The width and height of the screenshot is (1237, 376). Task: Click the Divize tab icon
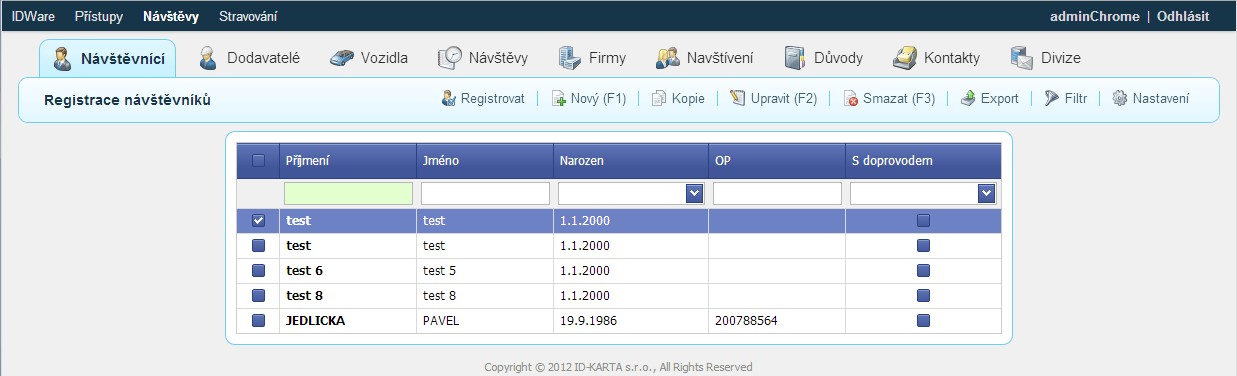pyautogui.click(x=1022, y=58)
